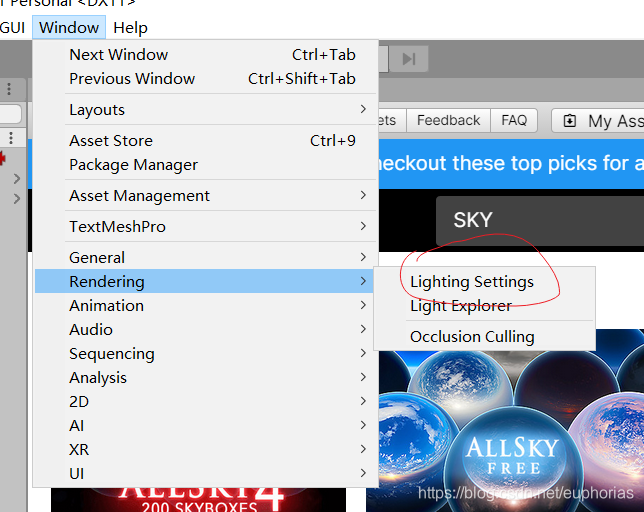644x512 pixels.
Task: Open Package Manager
Action: [x=206, y=165]
